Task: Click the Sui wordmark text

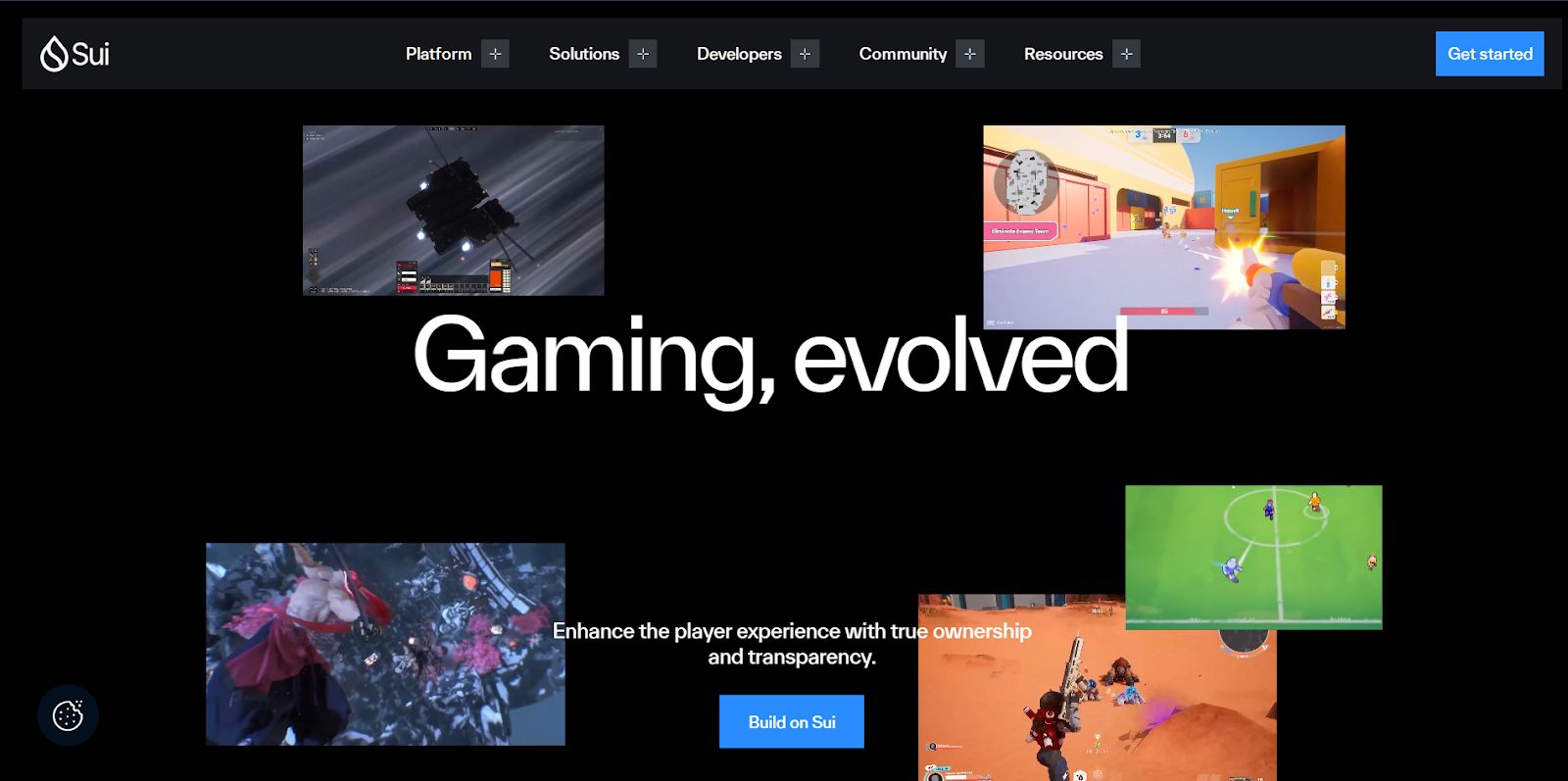Action: coord(90,54)
